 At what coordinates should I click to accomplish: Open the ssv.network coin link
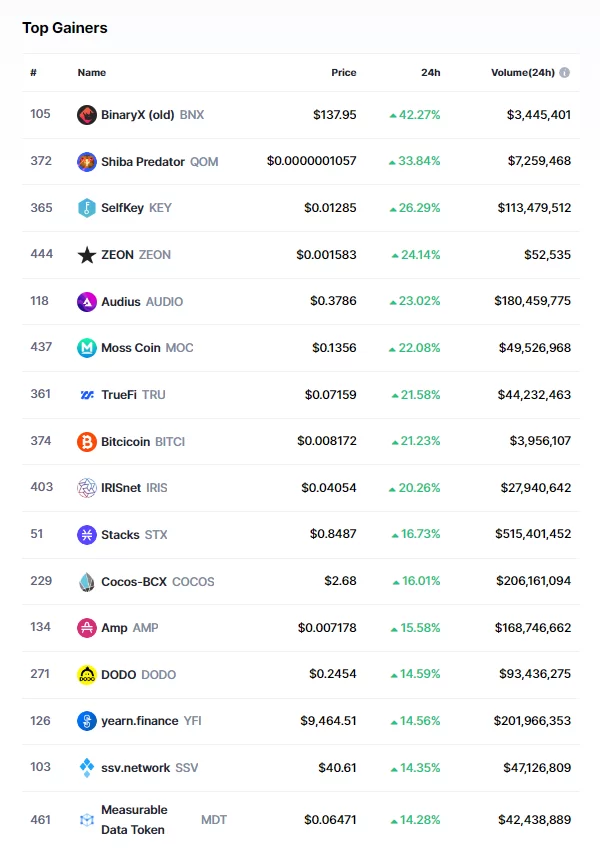137,768
